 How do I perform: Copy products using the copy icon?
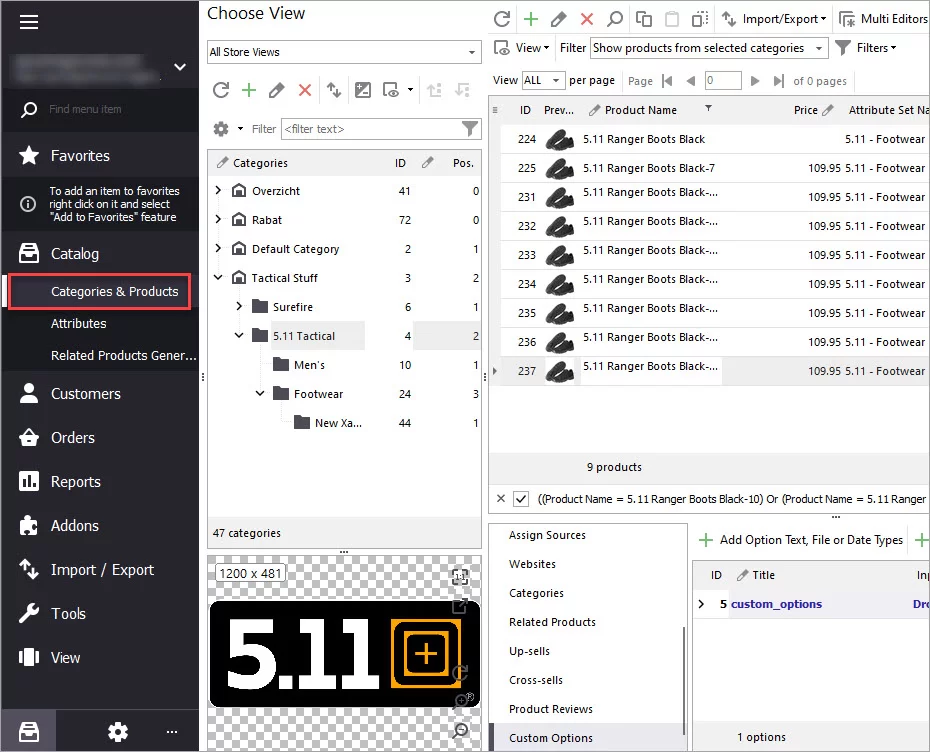(644, 19)
